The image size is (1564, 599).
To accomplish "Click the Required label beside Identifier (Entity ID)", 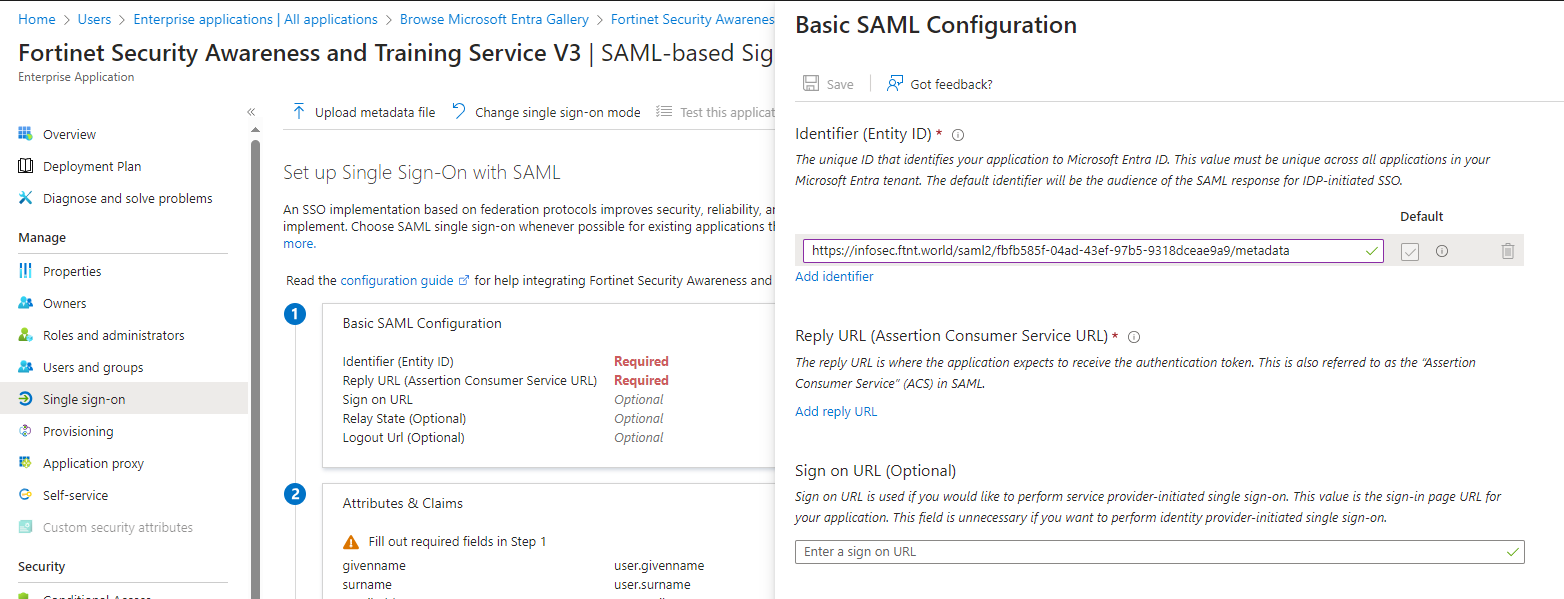I will [x=641, y=362].
